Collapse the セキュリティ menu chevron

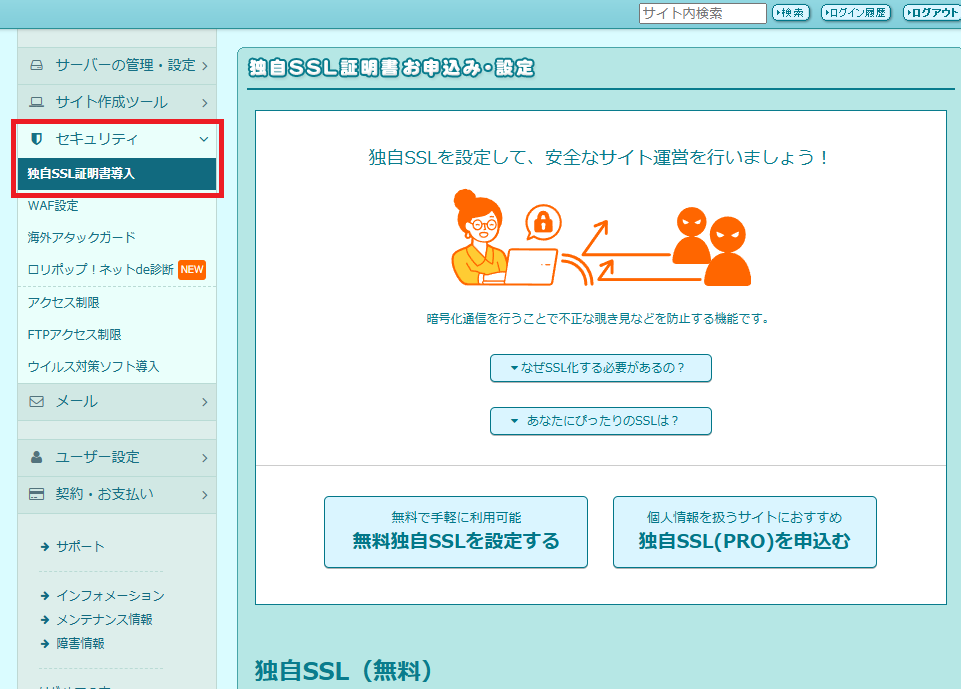[204, 139]
